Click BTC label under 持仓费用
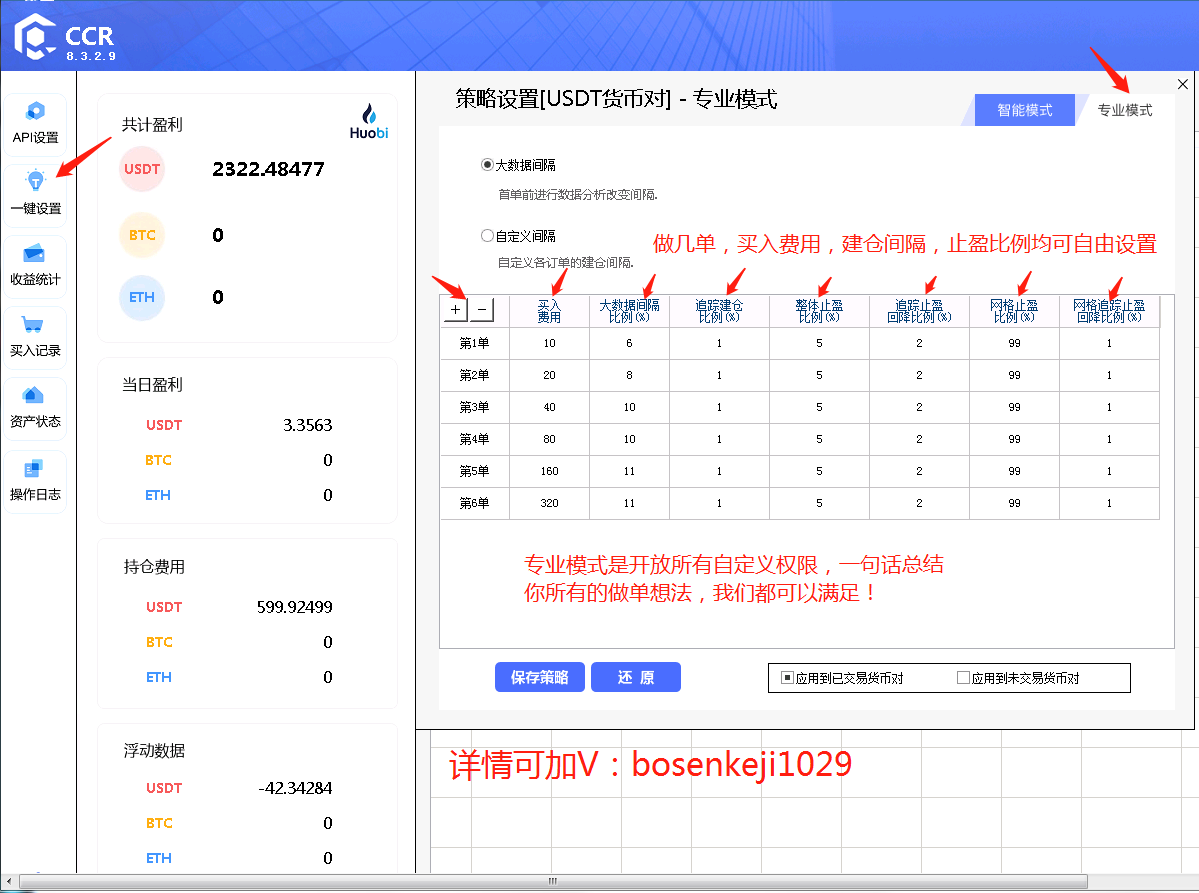The height and width of the screenshot is (893, 1199). [159, 642]
